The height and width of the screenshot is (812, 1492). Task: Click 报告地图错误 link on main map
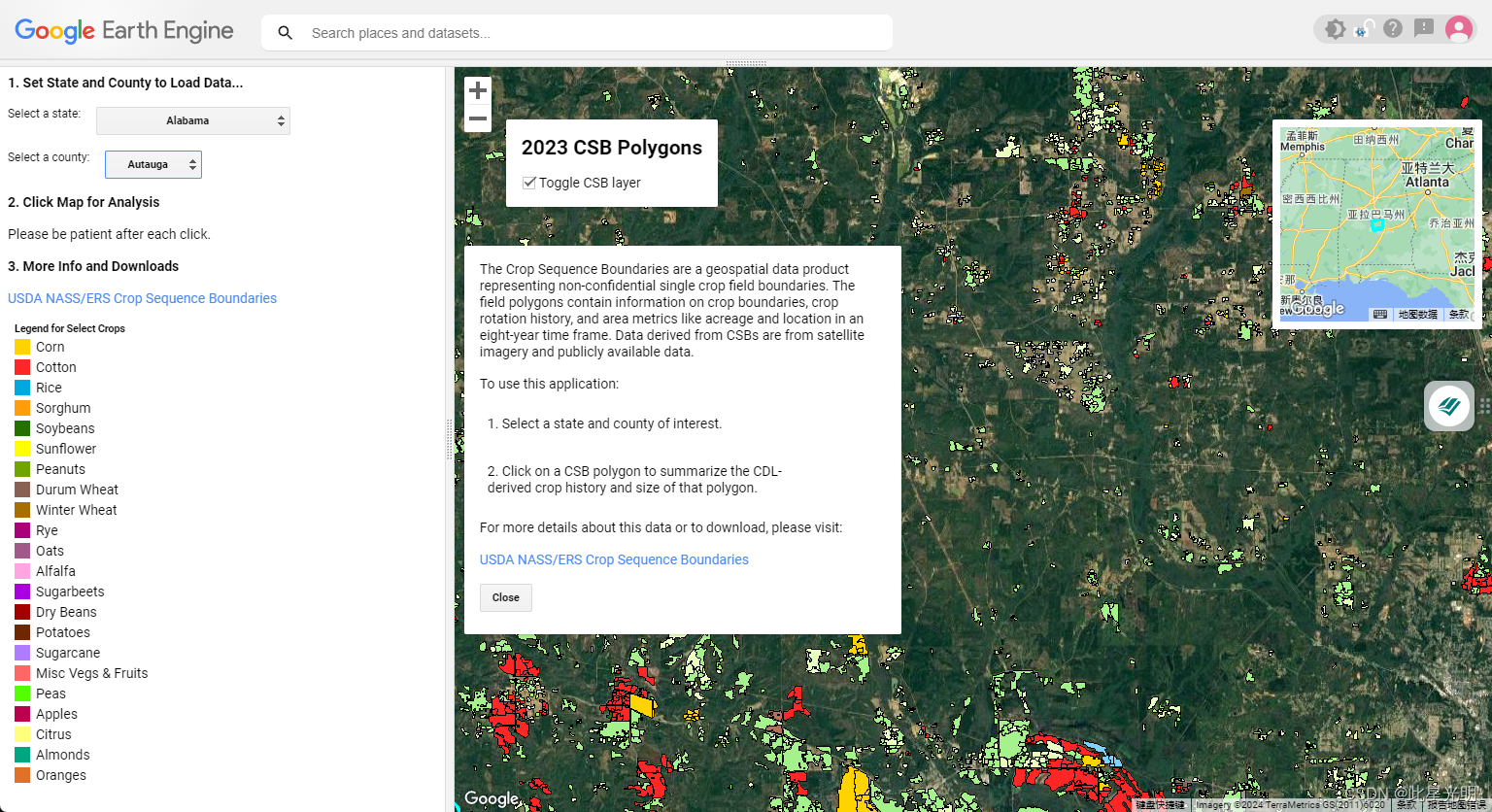tap(1456, 804)
